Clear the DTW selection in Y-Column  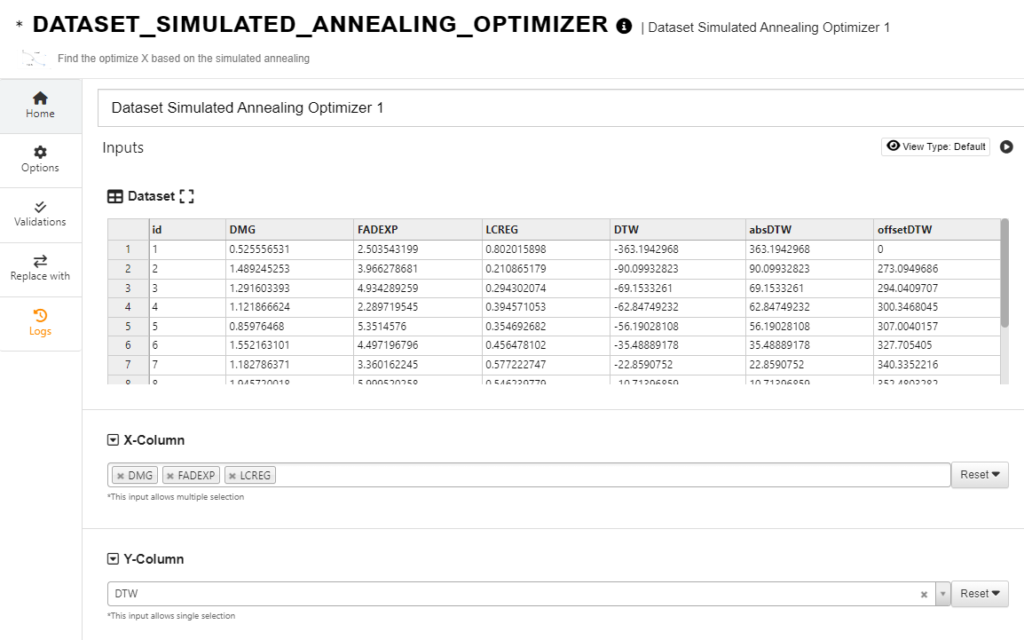click(924, 594)
